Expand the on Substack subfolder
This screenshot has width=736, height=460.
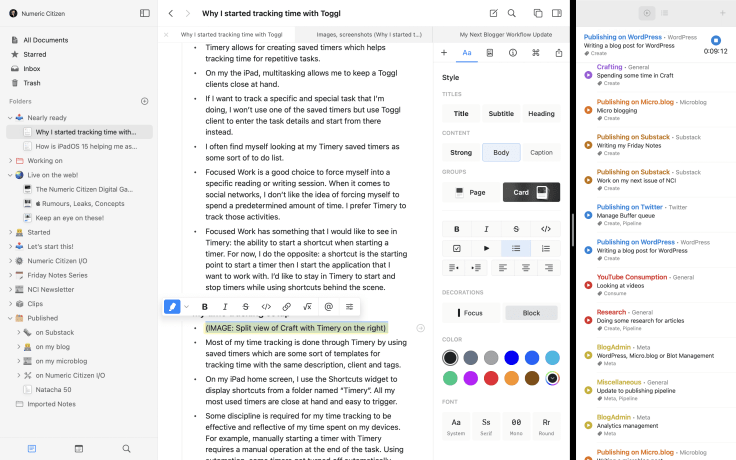pyautogui.click(x=19, y=332)
